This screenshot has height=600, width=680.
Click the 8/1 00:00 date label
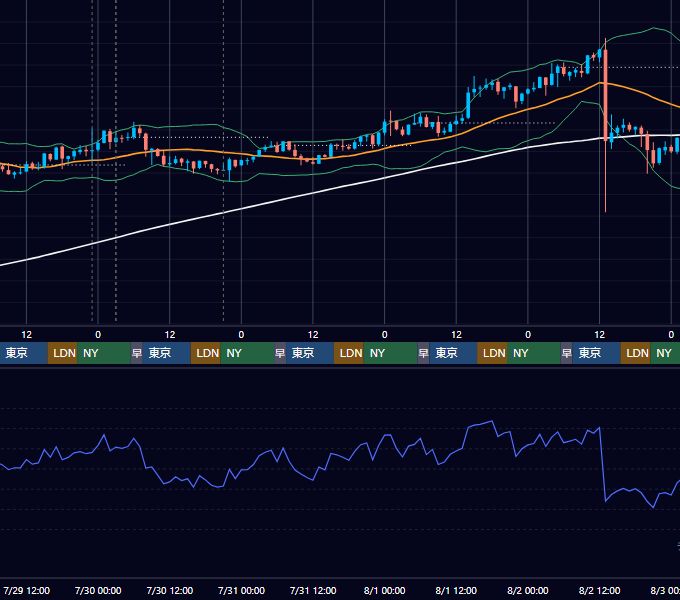coord(384,590)
